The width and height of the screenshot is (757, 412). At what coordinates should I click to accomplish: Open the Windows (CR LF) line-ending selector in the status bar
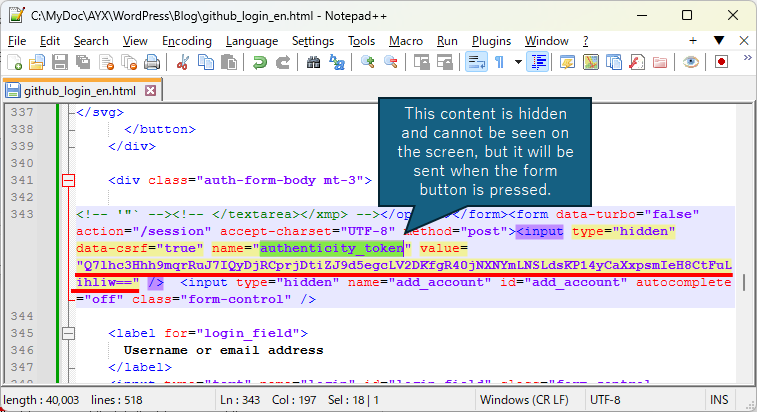coord(524,400)
